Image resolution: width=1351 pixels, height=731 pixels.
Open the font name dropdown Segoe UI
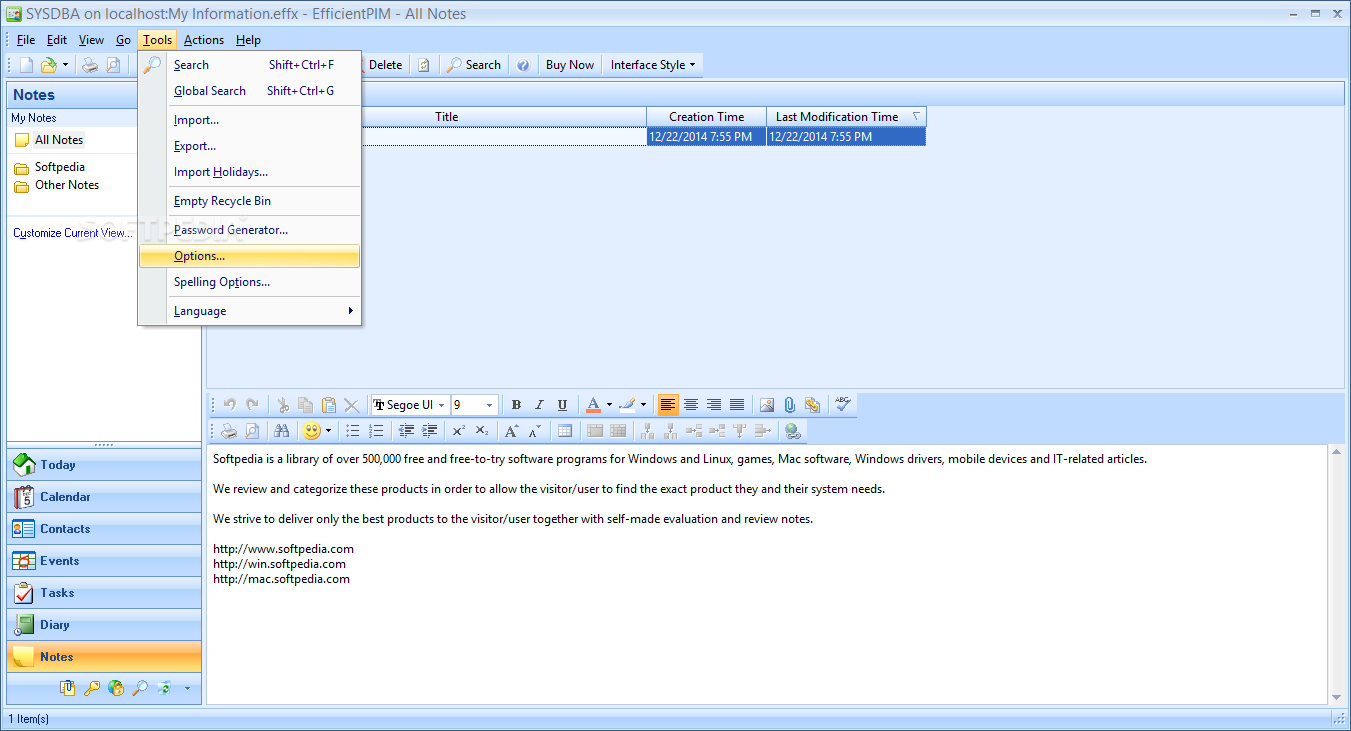tap(441, 405)
